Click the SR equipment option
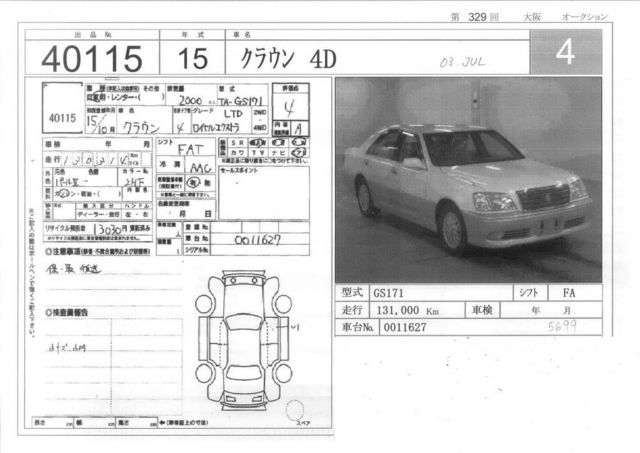The width and height of the screenshot is (640, 453). (x=237, y=143)
